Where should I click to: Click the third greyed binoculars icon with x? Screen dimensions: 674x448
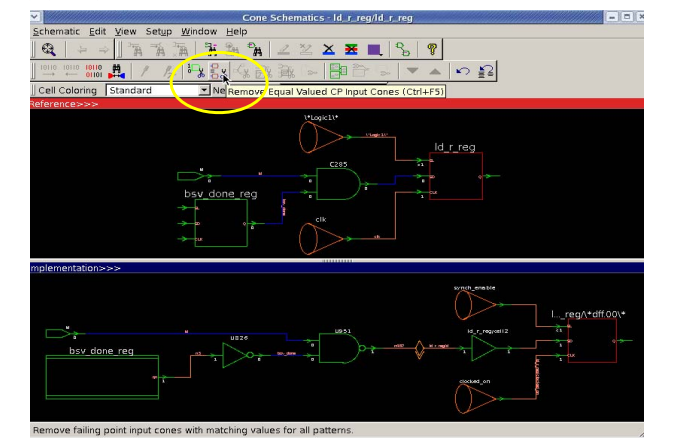(181, 50)
